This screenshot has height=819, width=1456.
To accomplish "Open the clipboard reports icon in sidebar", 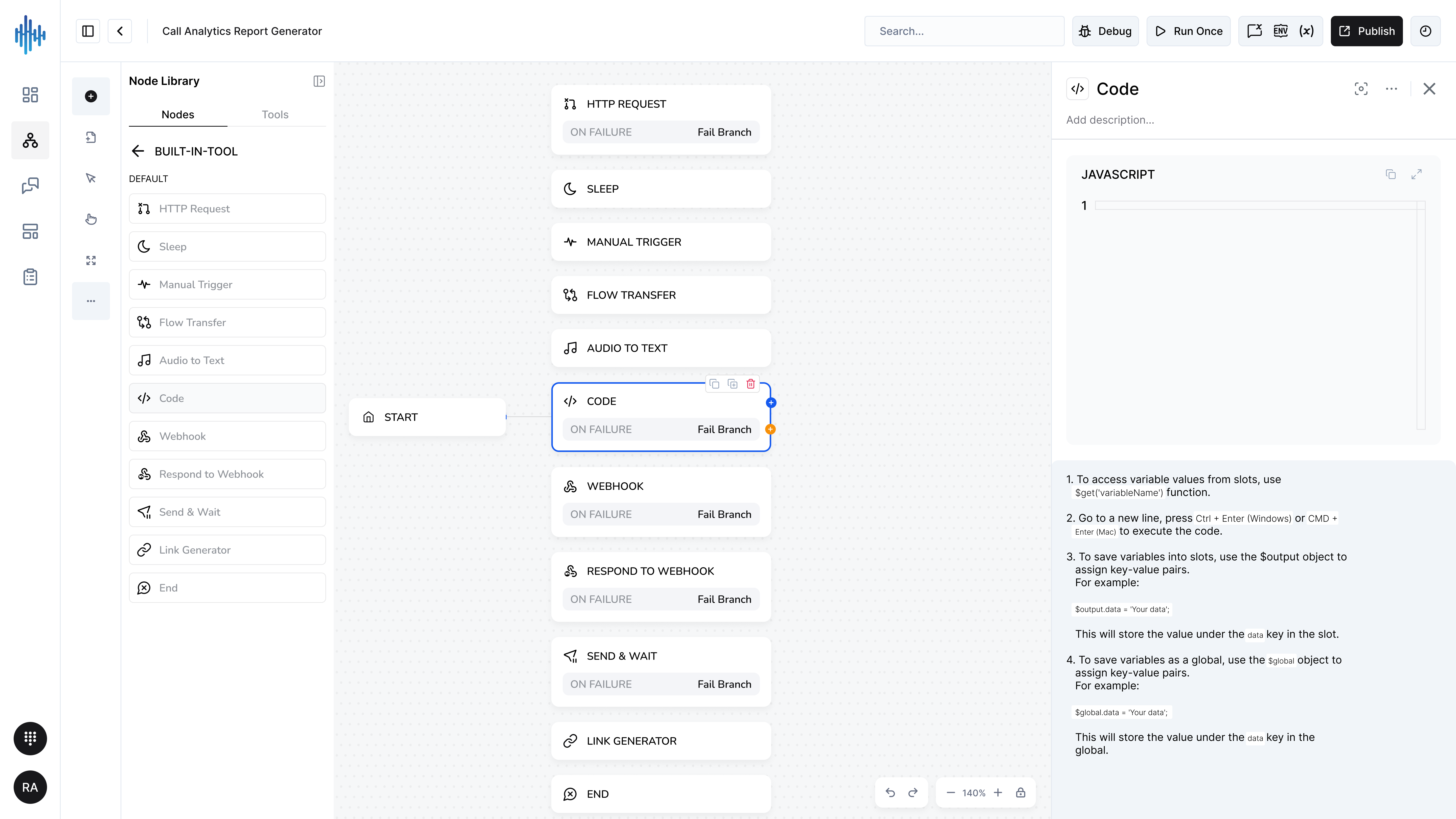I will [x=30, y=277].
